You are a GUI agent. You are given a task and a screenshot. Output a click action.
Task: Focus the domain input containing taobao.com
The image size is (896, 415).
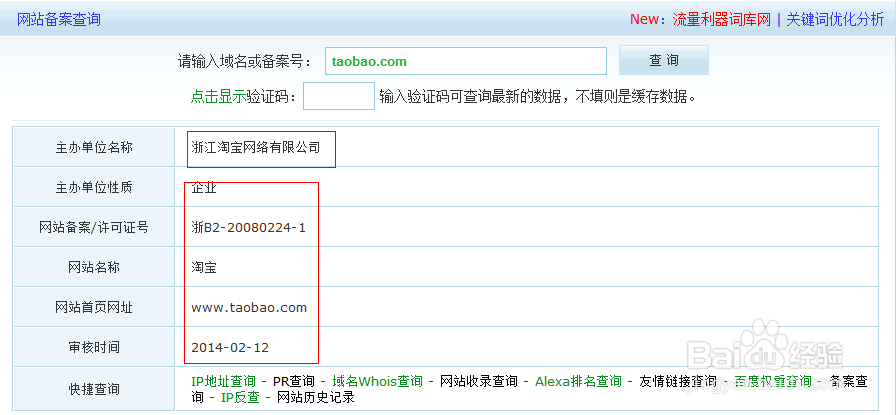[x=466, y=61]
